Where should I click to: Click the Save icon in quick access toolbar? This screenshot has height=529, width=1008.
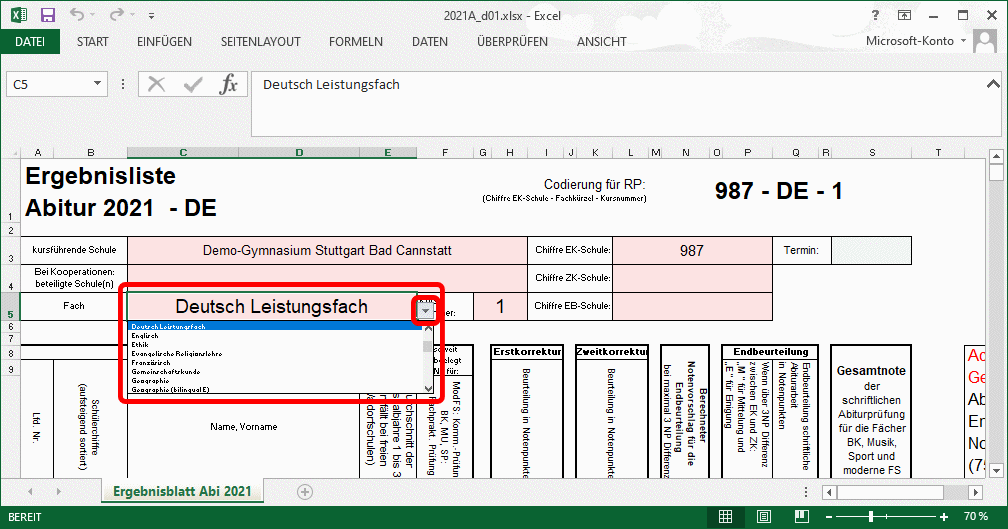click(x=47, y=16)
